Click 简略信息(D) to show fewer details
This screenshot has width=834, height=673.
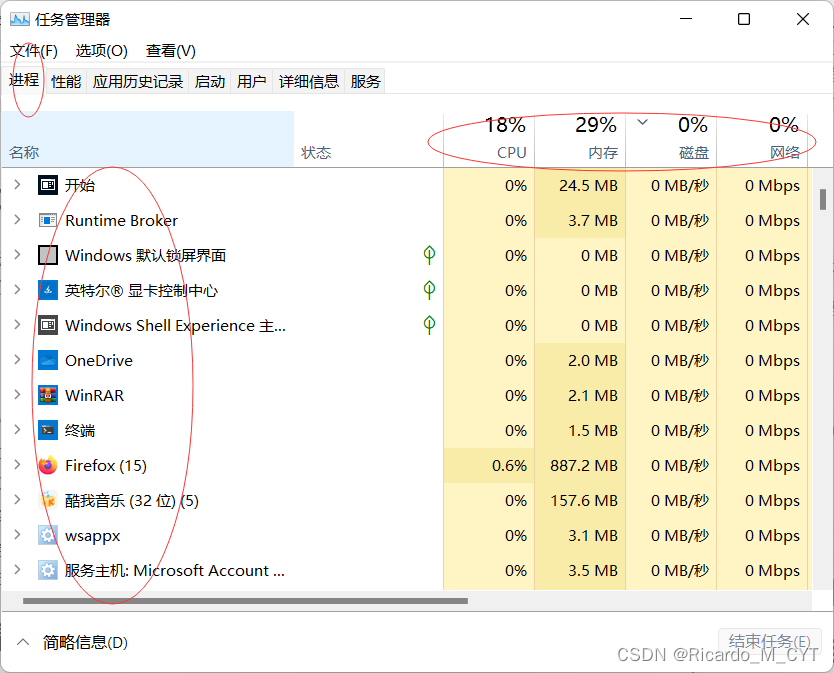(85, 642)
